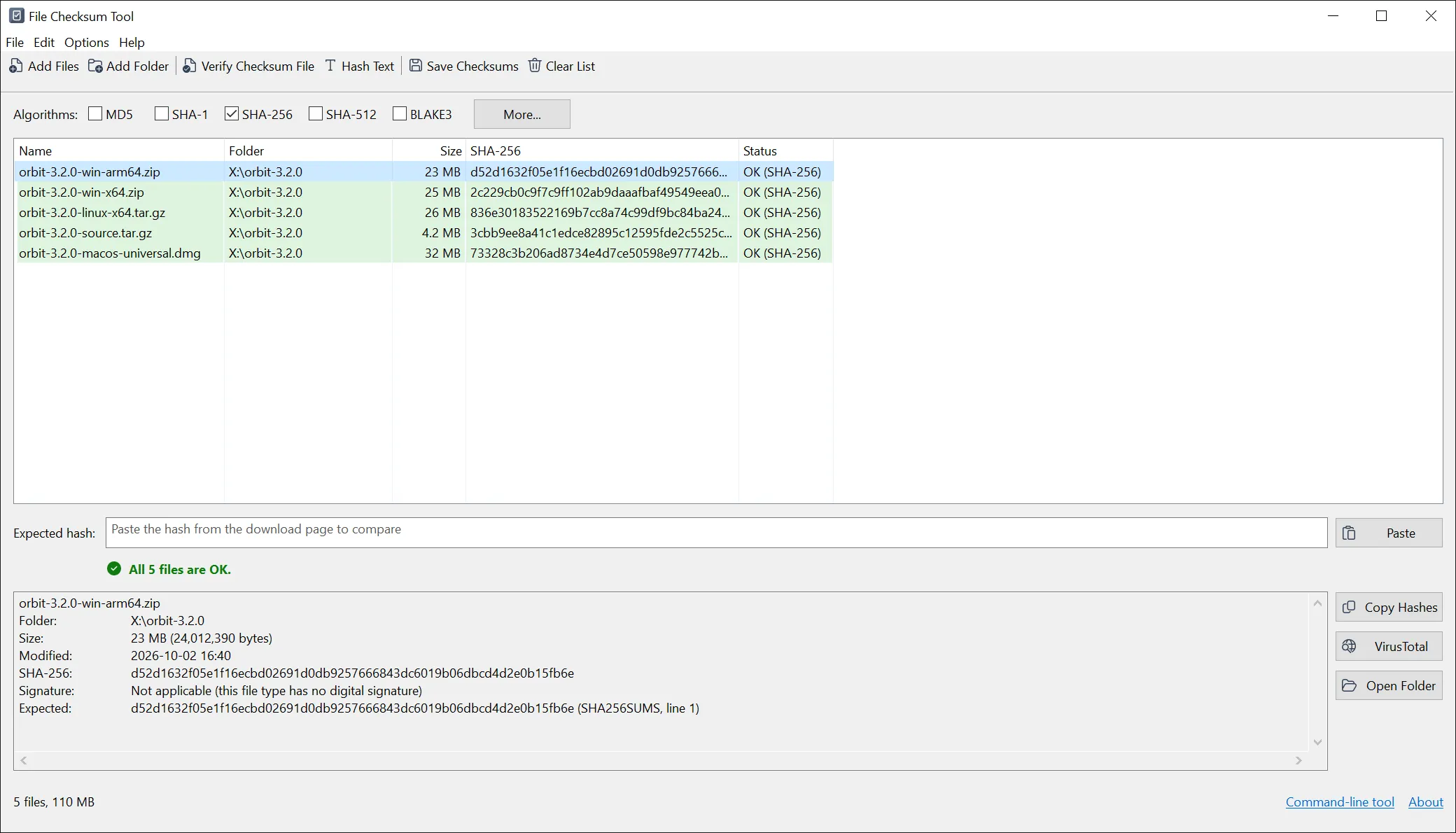Click the clipboard icon on Paste button
The width and height of the screenshot is (1456, 833).
tap(1349, 533)
